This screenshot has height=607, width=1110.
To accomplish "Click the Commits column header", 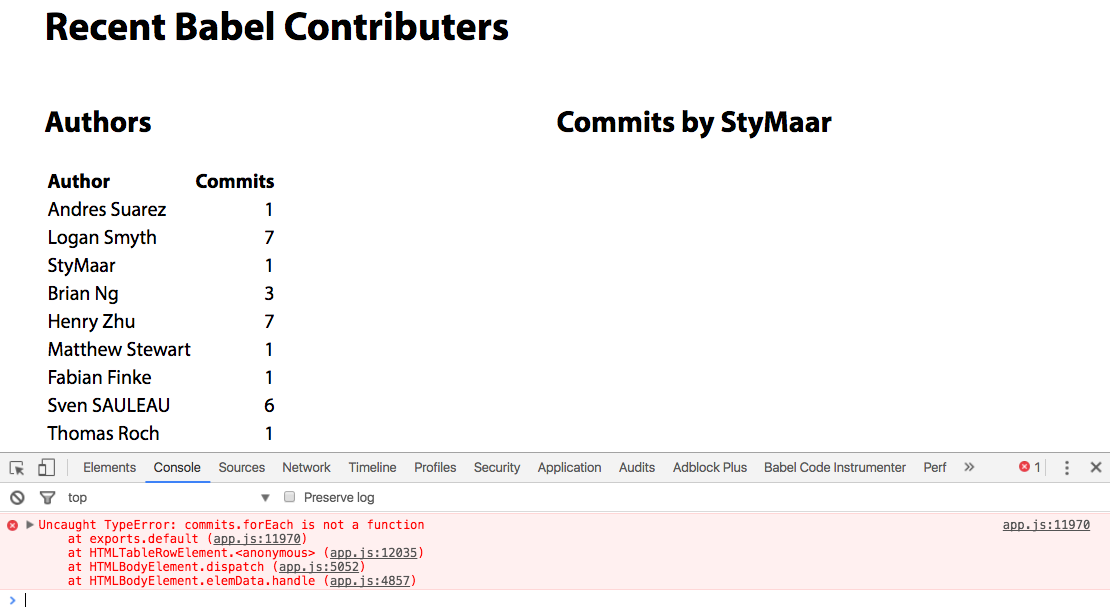I will (x=234, y=181).
